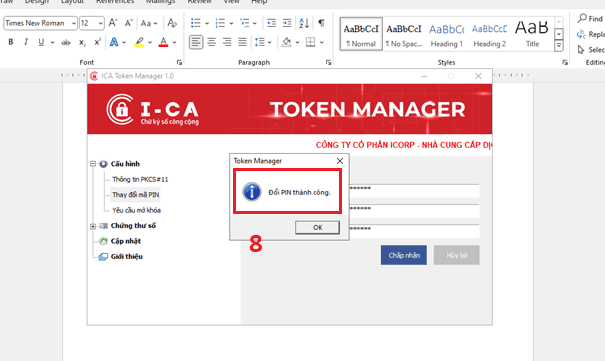
Task: Open the Review ribbon tab
Action: click(x=199, y=2)
